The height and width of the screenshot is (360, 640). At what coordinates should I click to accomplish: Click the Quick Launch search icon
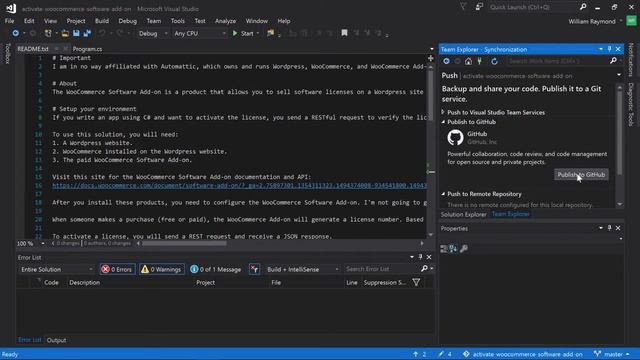pyautogui.click(x=583, y=7)
